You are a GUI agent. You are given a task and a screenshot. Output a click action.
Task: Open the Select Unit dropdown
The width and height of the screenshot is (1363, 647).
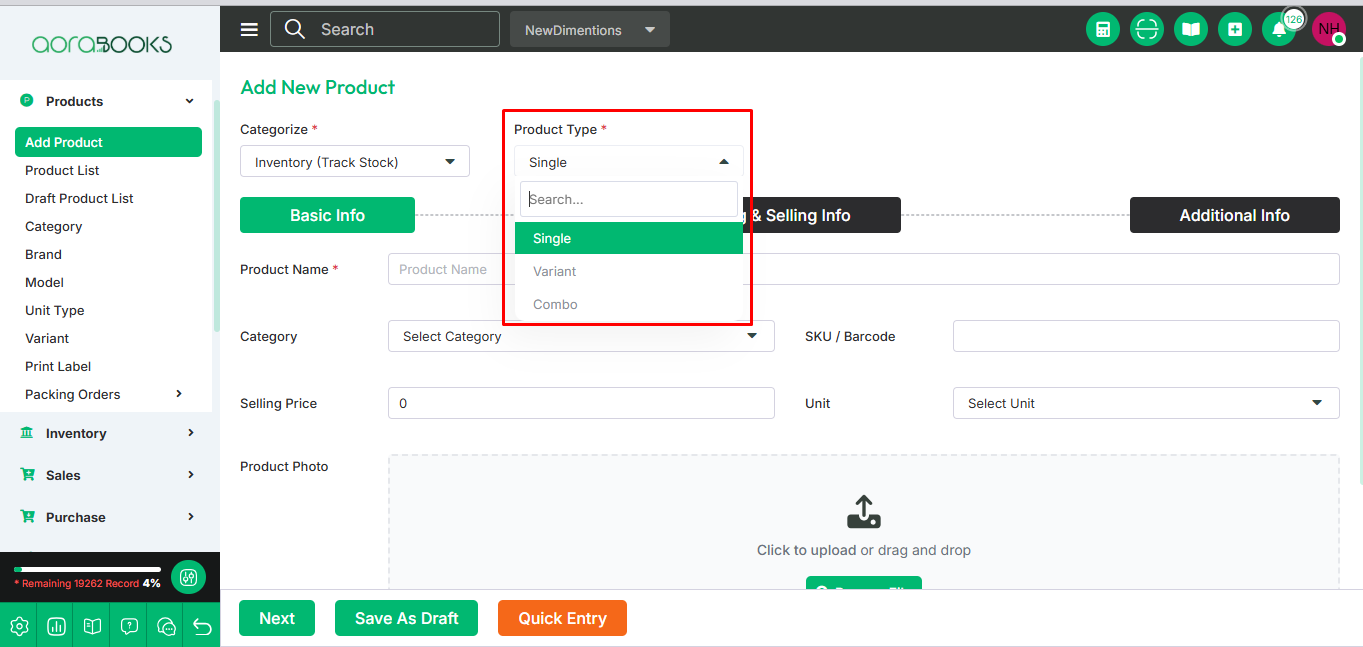pos(1146,403)
